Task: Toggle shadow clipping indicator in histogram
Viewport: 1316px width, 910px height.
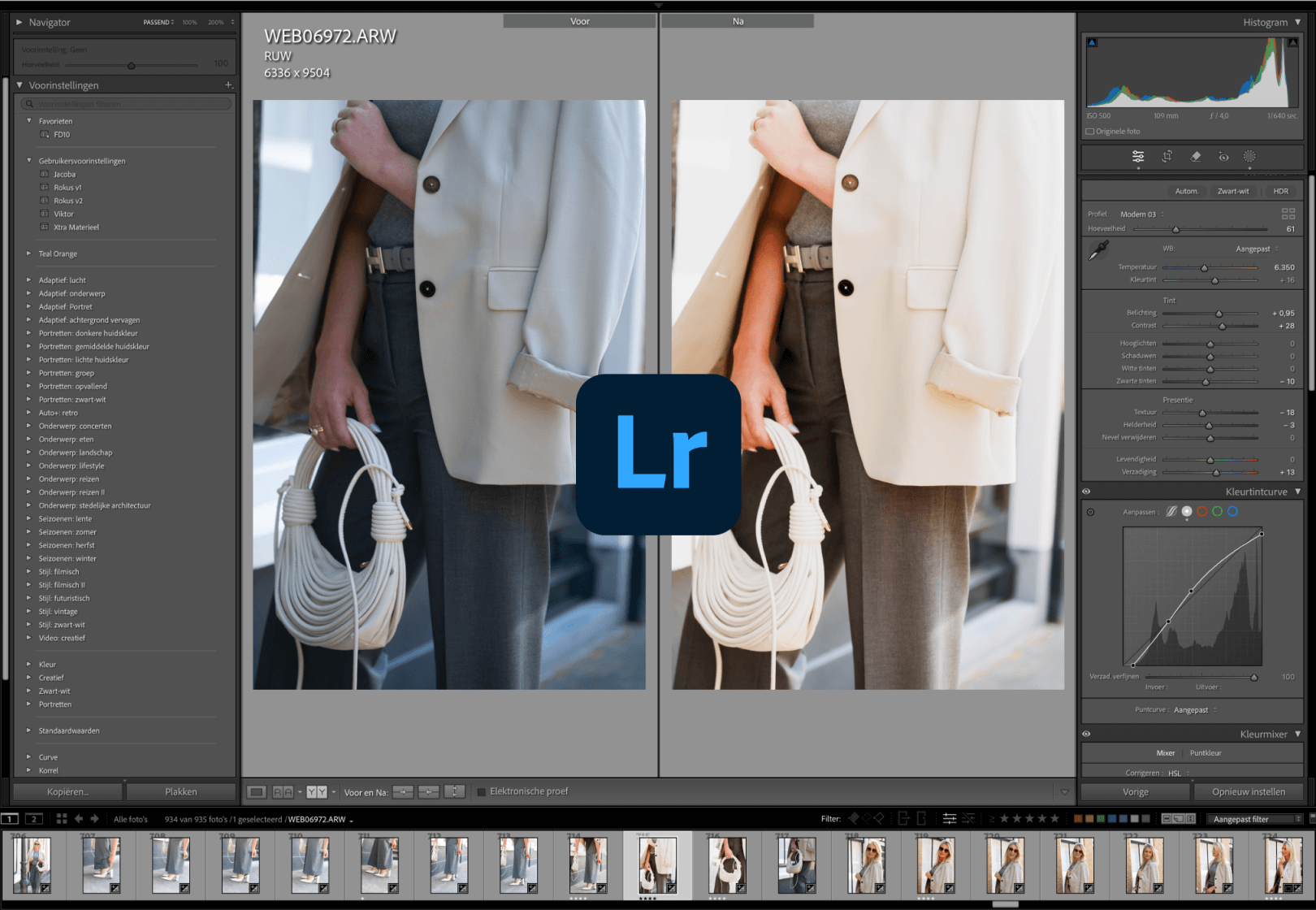Action: pyautogui.click(x=1092, y=42)
